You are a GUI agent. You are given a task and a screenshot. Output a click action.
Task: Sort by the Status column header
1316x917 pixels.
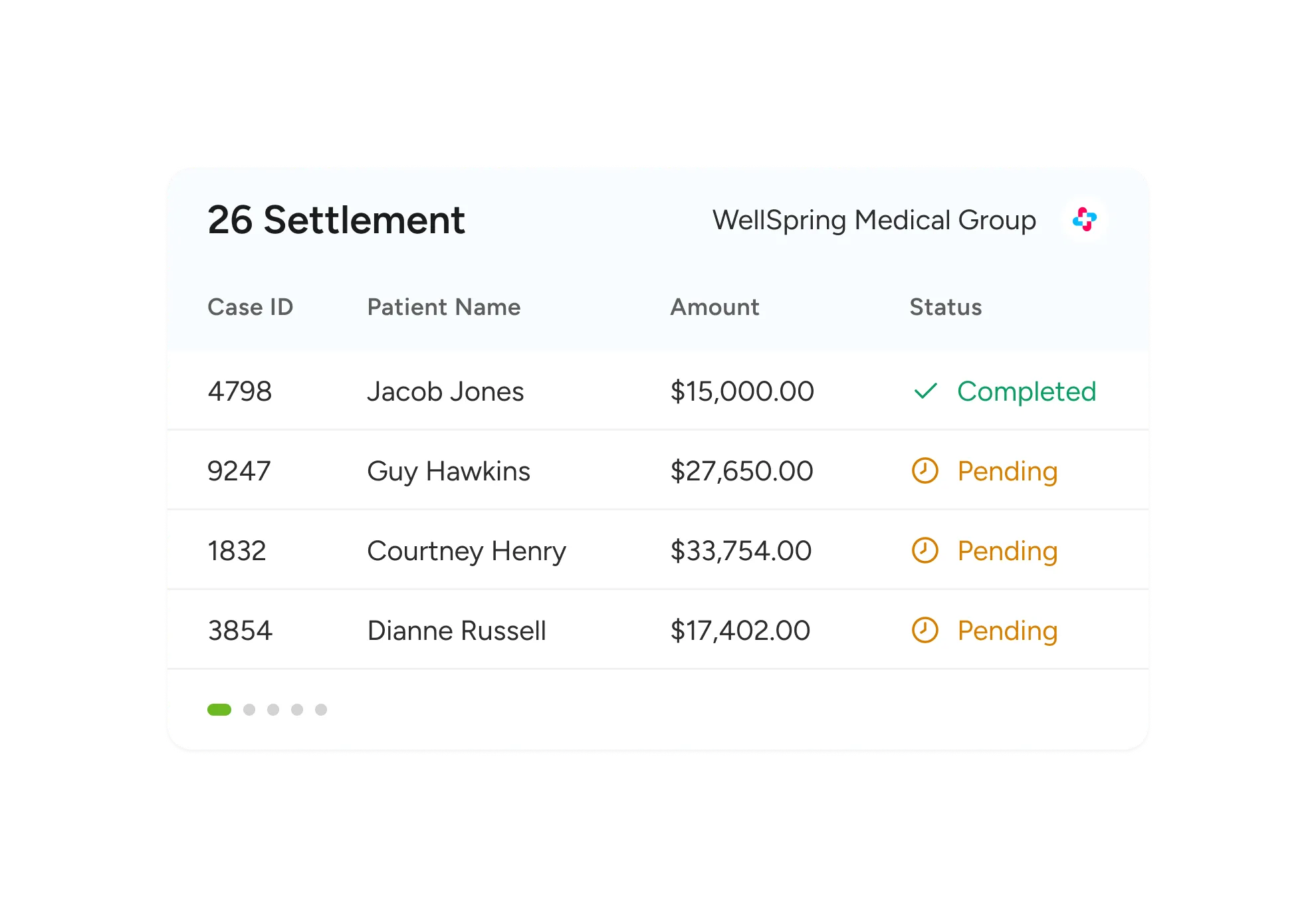point(945,307)
